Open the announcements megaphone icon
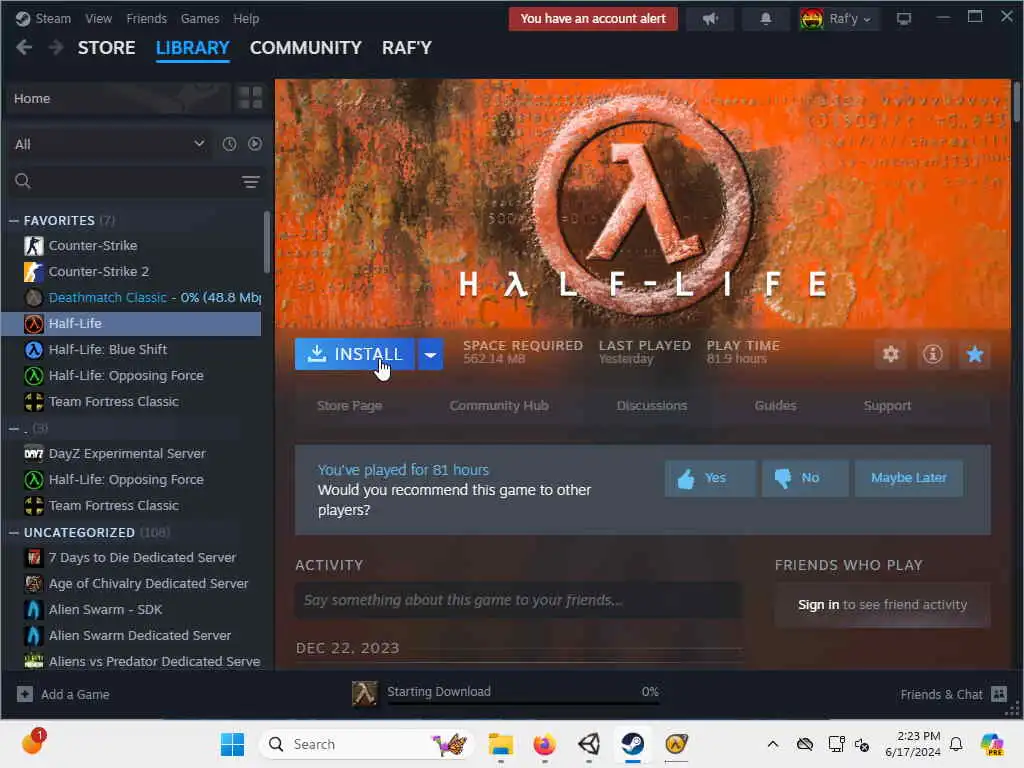The image size is (1024, 768). tap(710, 19)
